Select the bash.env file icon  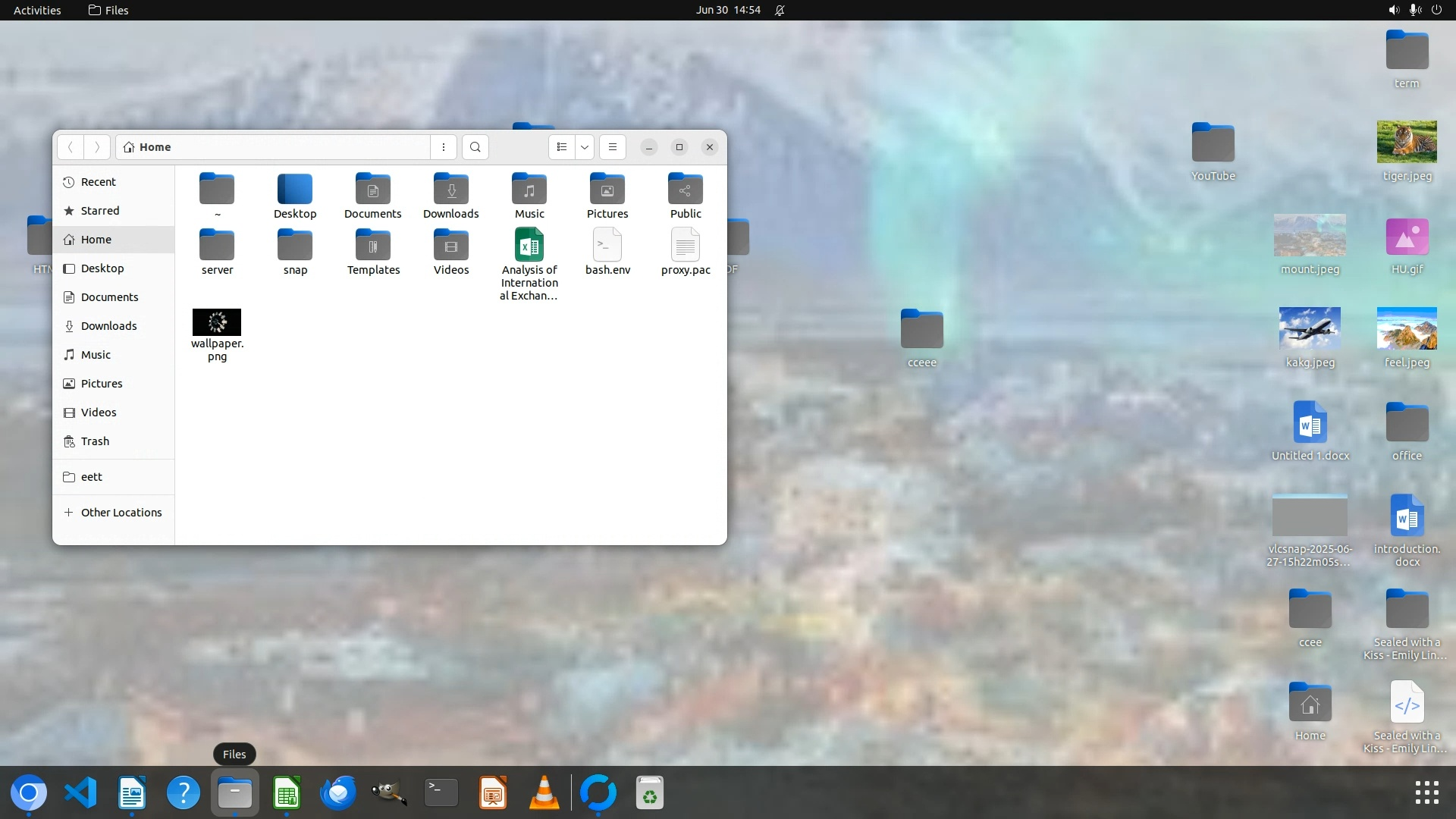(607, 246)
